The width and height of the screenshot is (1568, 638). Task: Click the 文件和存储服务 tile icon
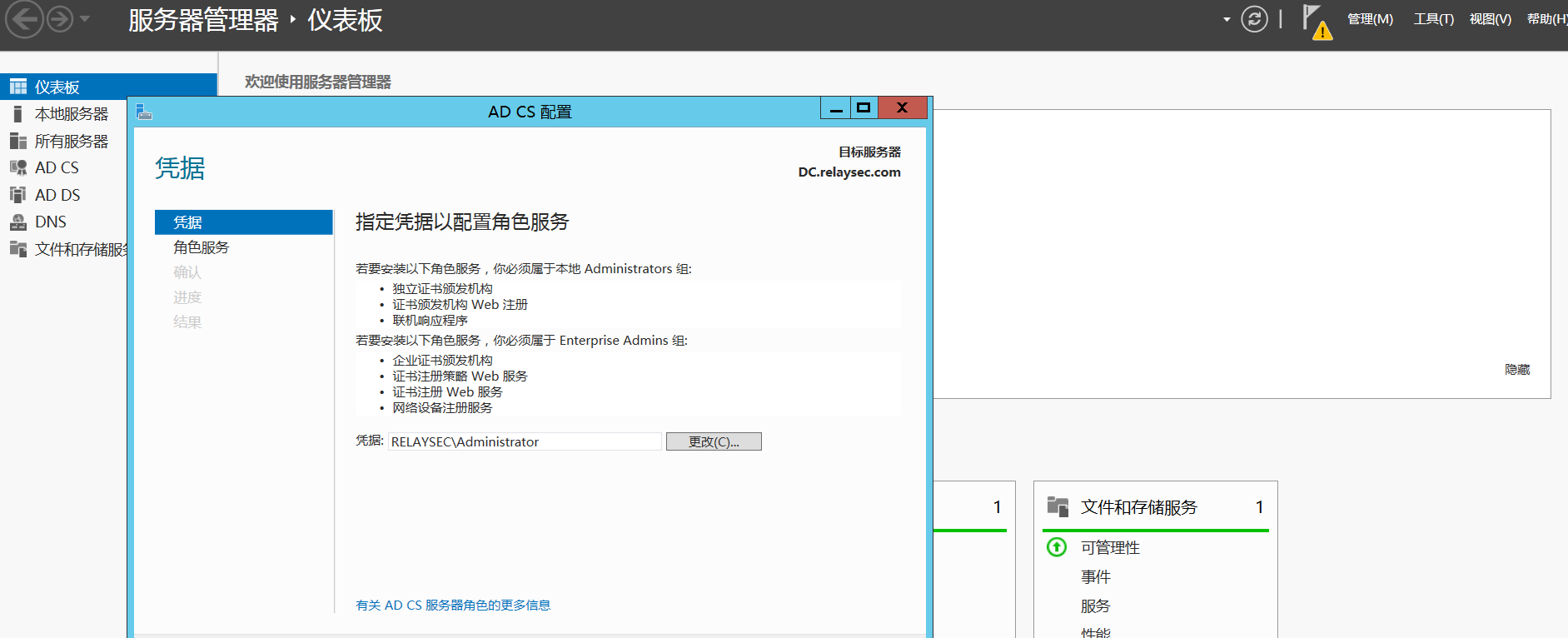click(x=1058, y=506)
